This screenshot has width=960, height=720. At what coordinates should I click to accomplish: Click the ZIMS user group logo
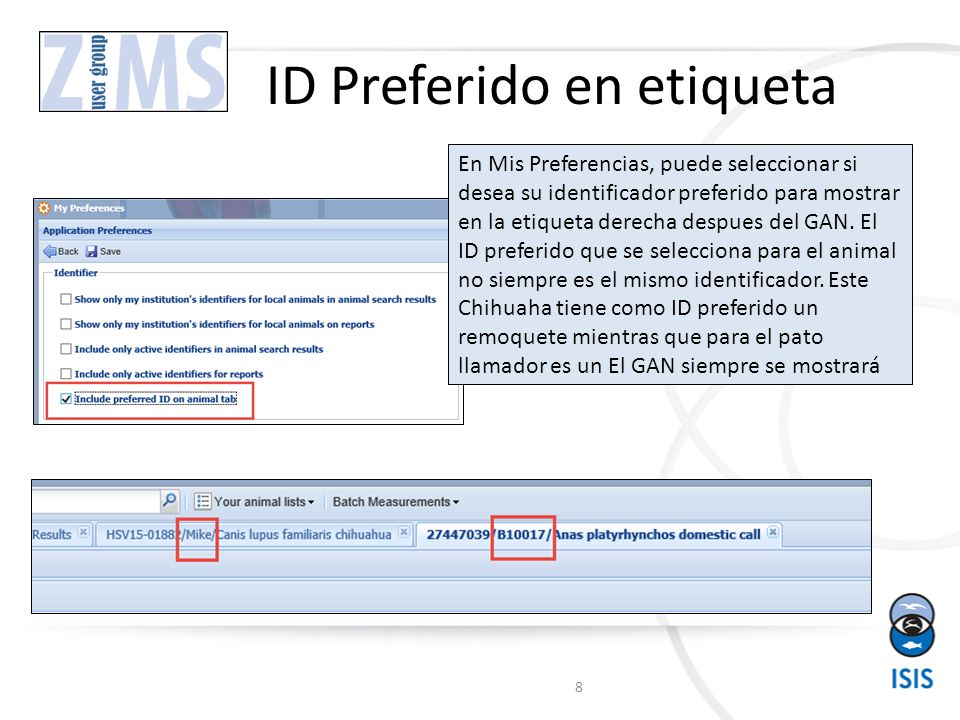coord(133,72)
